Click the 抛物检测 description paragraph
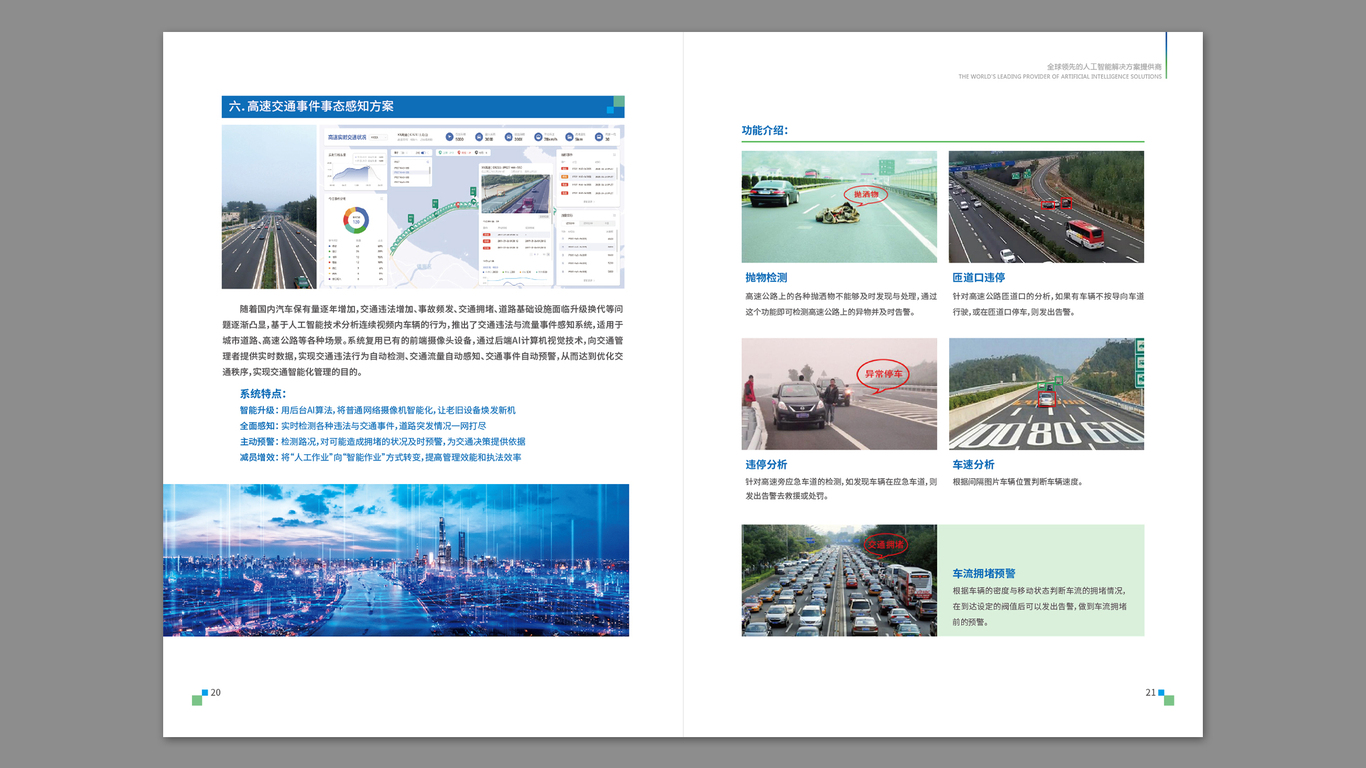Image resolution: width=1366 pixels, height=768 pixels. pyautogui.click(x=841, y=304)
